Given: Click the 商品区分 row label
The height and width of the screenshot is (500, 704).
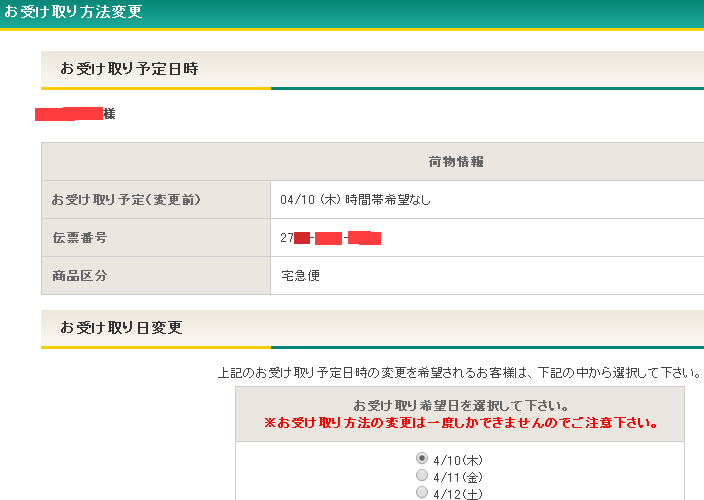Looking at the screenshot, I should click(79, 276).
